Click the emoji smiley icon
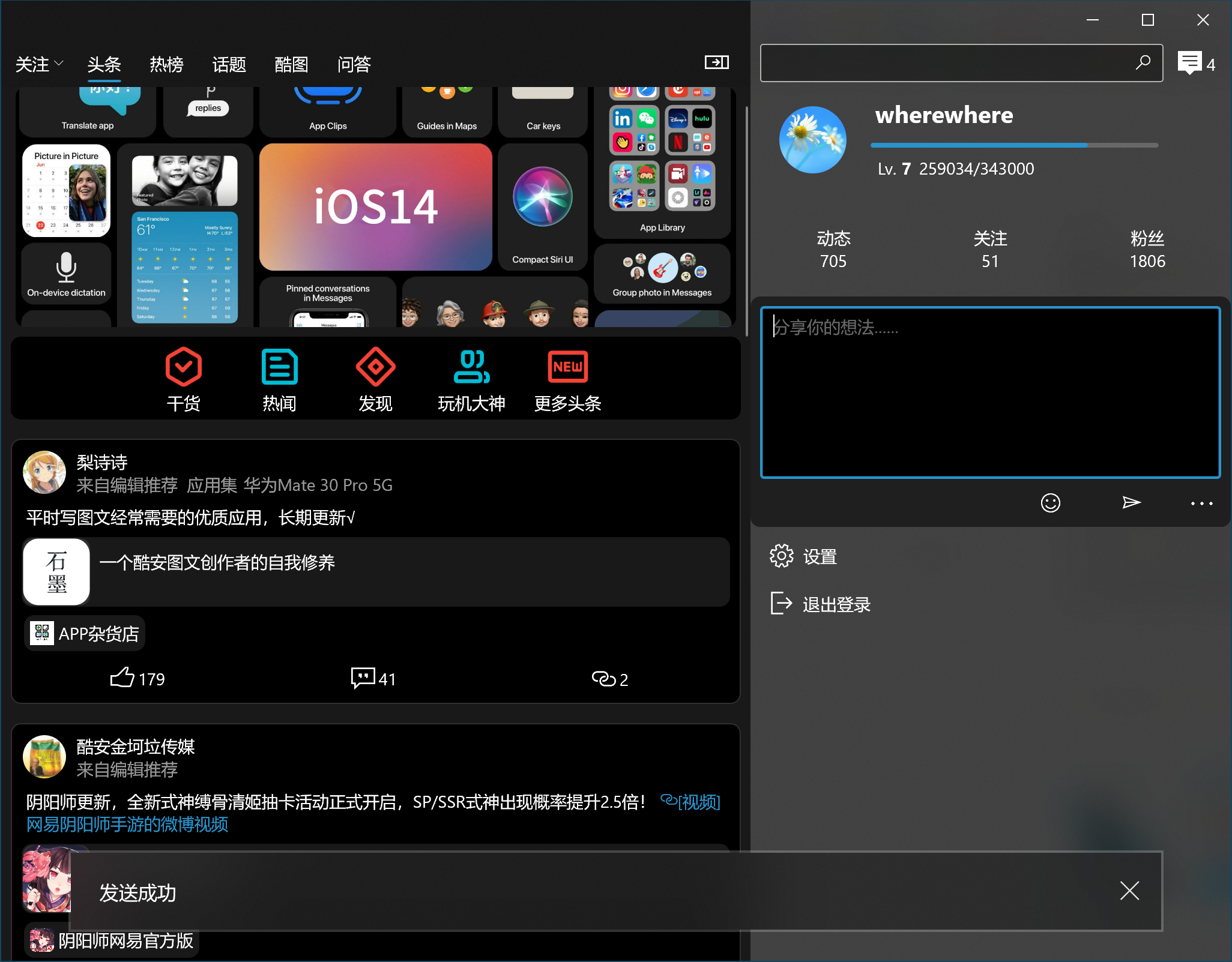 [1050, 503]
